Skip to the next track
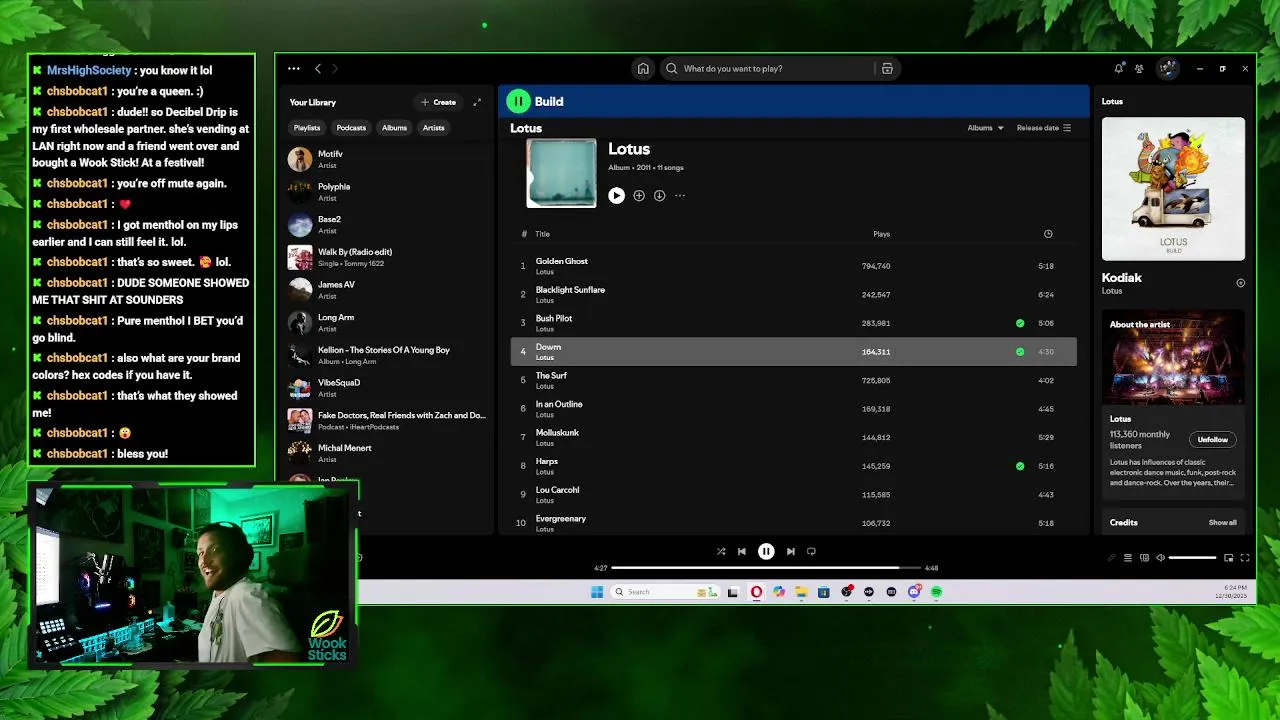The width and height of the screenshot is (1280, 720). [790, 551]
